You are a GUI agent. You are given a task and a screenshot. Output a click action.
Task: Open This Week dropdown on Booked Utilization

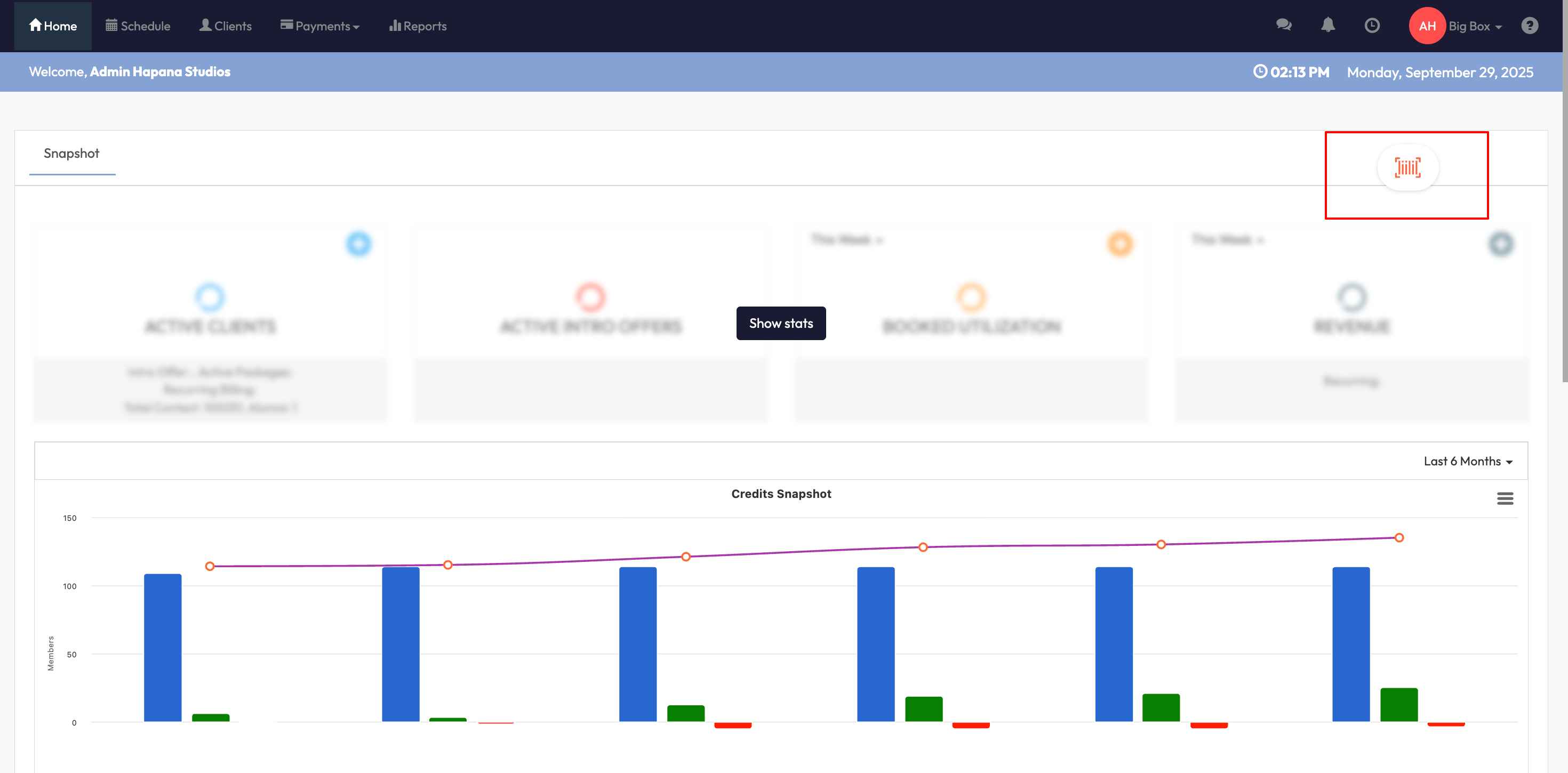846,240
